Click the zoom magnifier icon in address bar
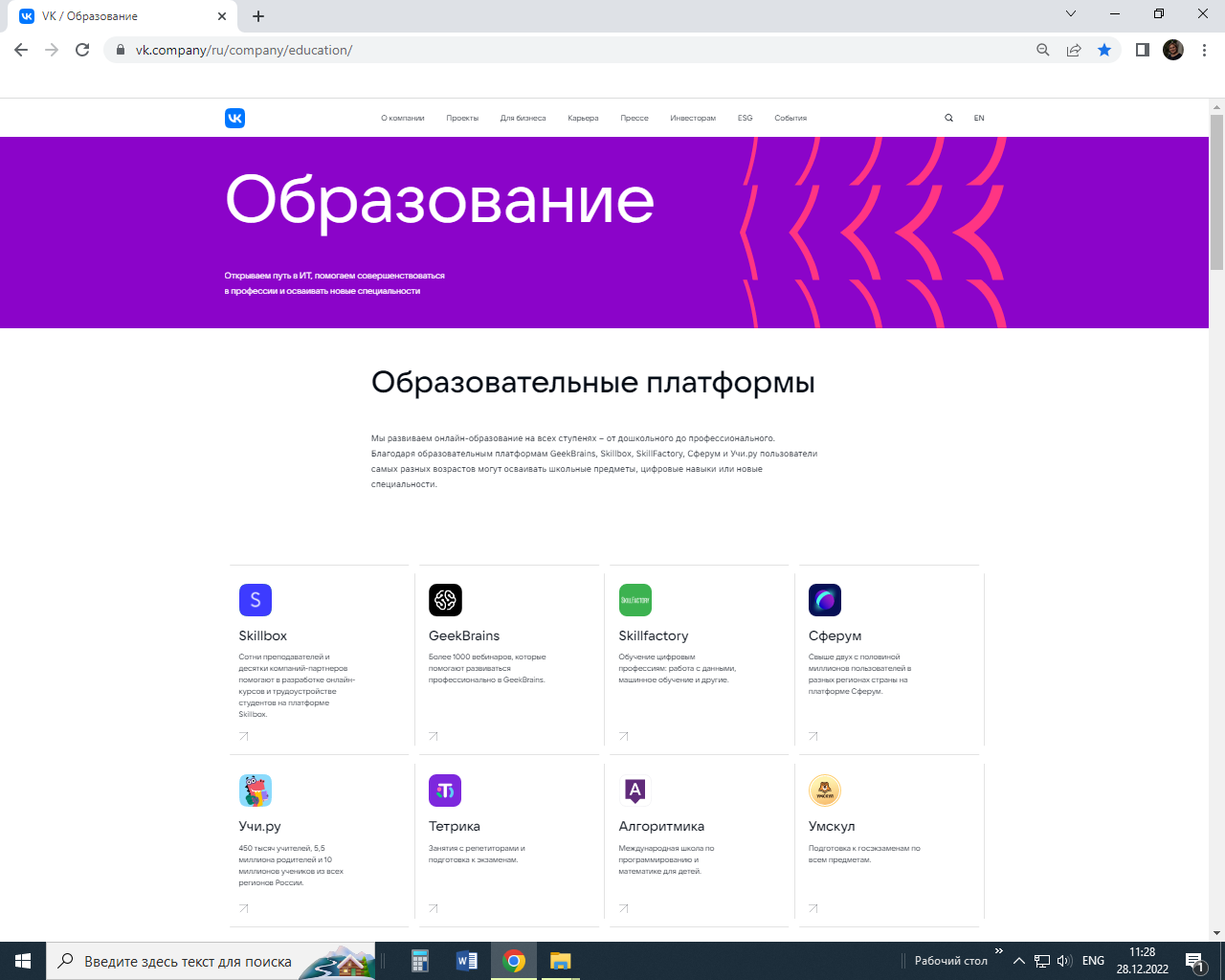This screenshot has width=1225, height=980. click(x=1043, y=50)
